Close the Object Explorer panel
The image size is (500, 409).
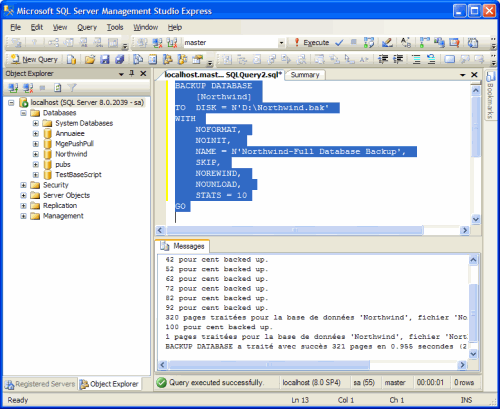pos(143,73)
